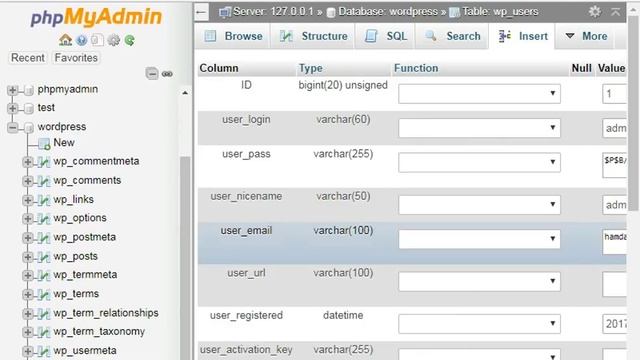This screenshot has height=360, width=640.
Task: Click the user_registered value field
Action: click(x=614, y=324)
